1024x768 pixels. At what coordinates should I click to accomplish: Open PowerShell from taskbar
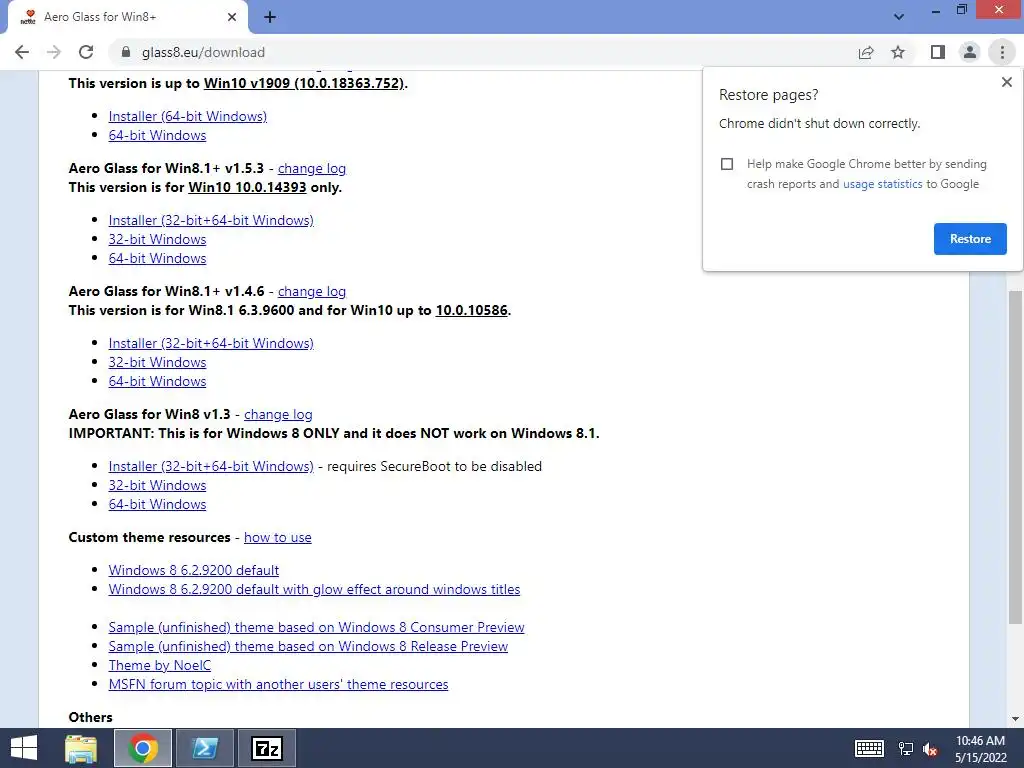click(x=205, y=748)
